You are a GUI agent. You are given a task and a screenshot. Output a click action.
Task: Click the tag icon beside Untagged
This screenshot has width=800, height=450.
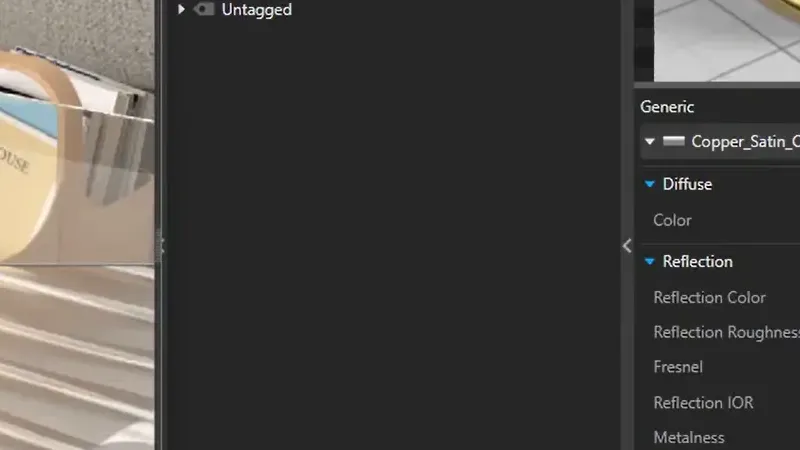(x=204, y=9)
